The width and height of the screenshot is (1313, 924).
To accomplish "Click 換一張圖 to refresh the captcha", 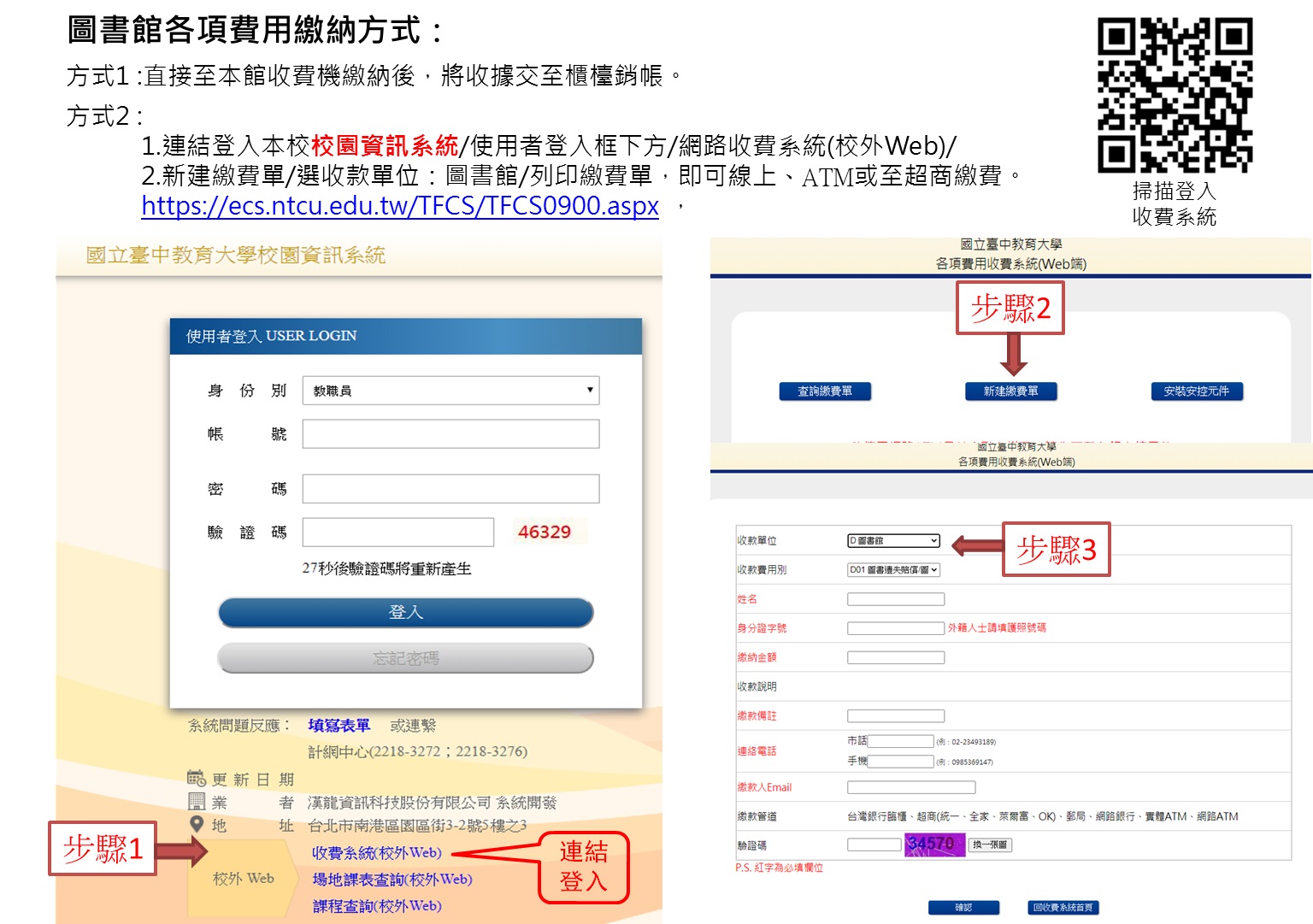I will tap(990, 845).
